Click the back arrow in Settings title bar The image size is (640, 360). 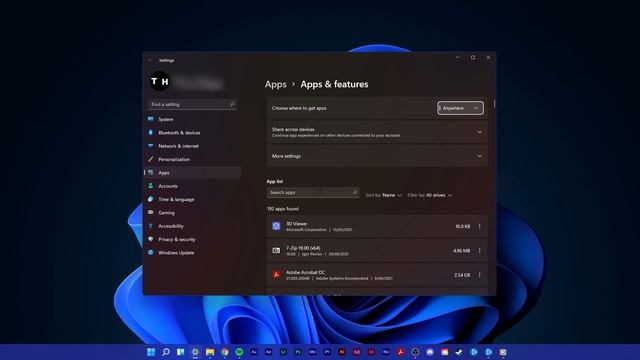click(150, 60)
